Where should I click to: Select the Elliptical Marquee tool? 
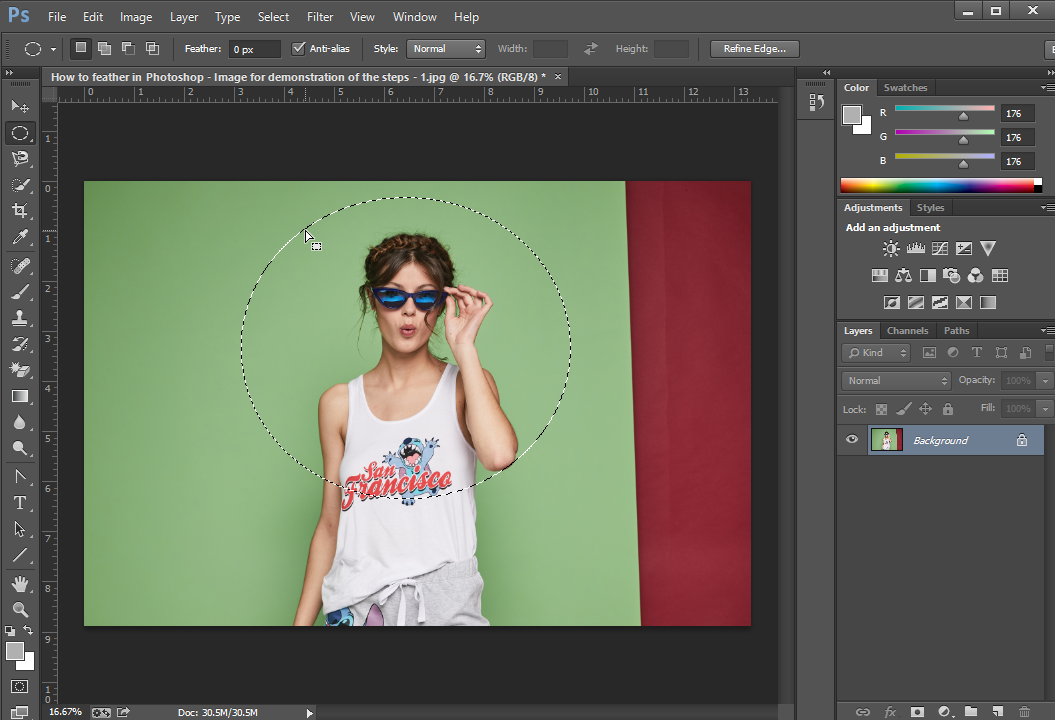21,133
